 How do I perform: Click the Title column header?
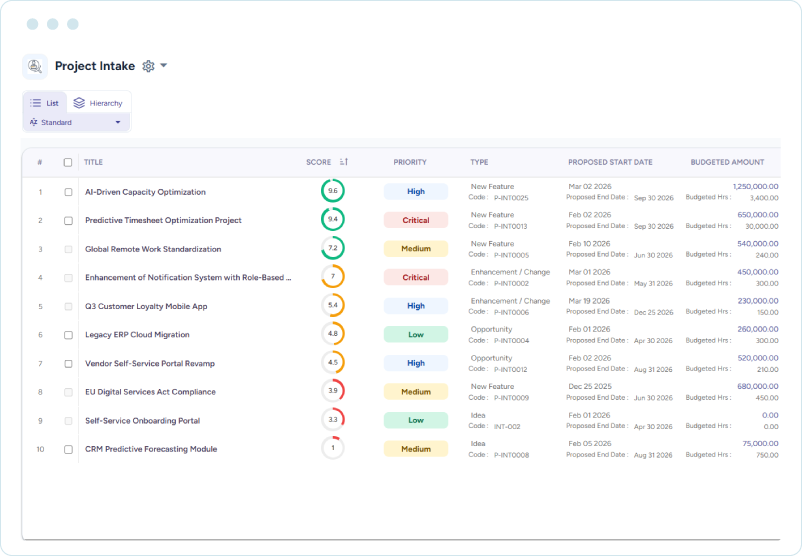pos(93,162)
